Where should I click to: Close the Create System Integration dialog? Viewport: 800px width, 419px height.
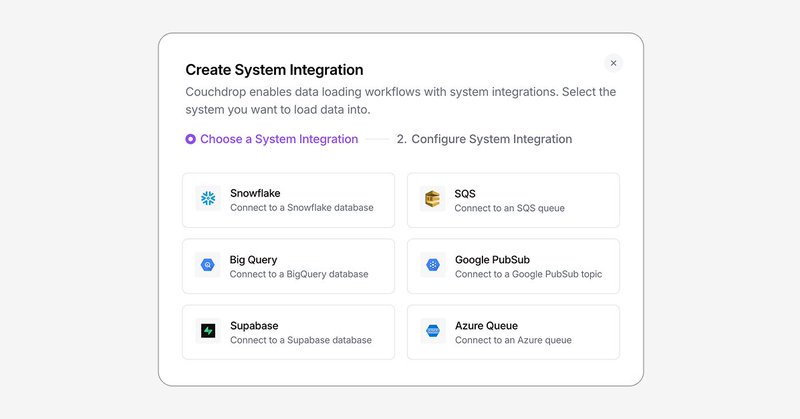pyautogui.click(x=613, y=63)
